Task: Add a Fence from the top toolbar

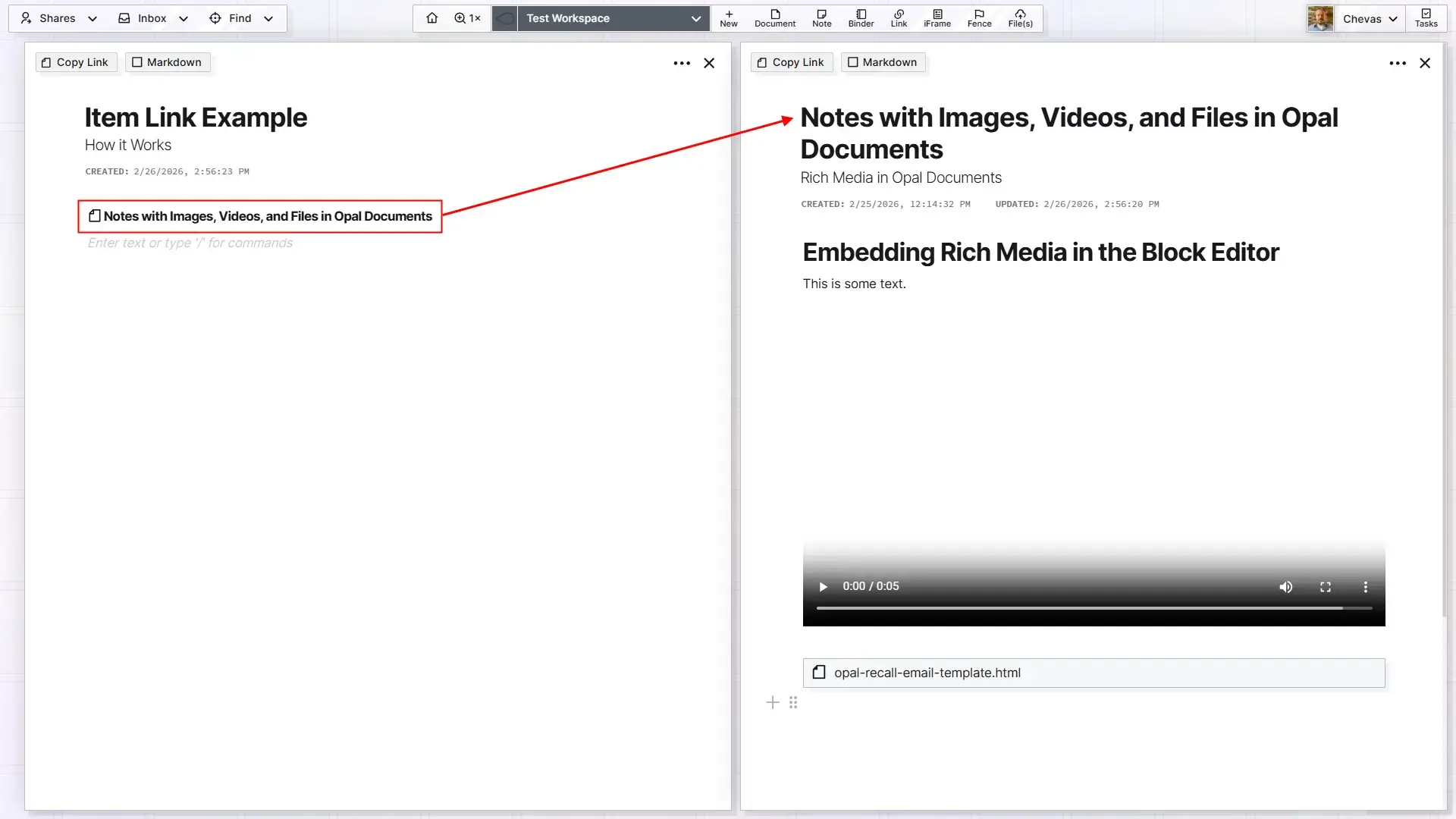Action: click(979, 18)
